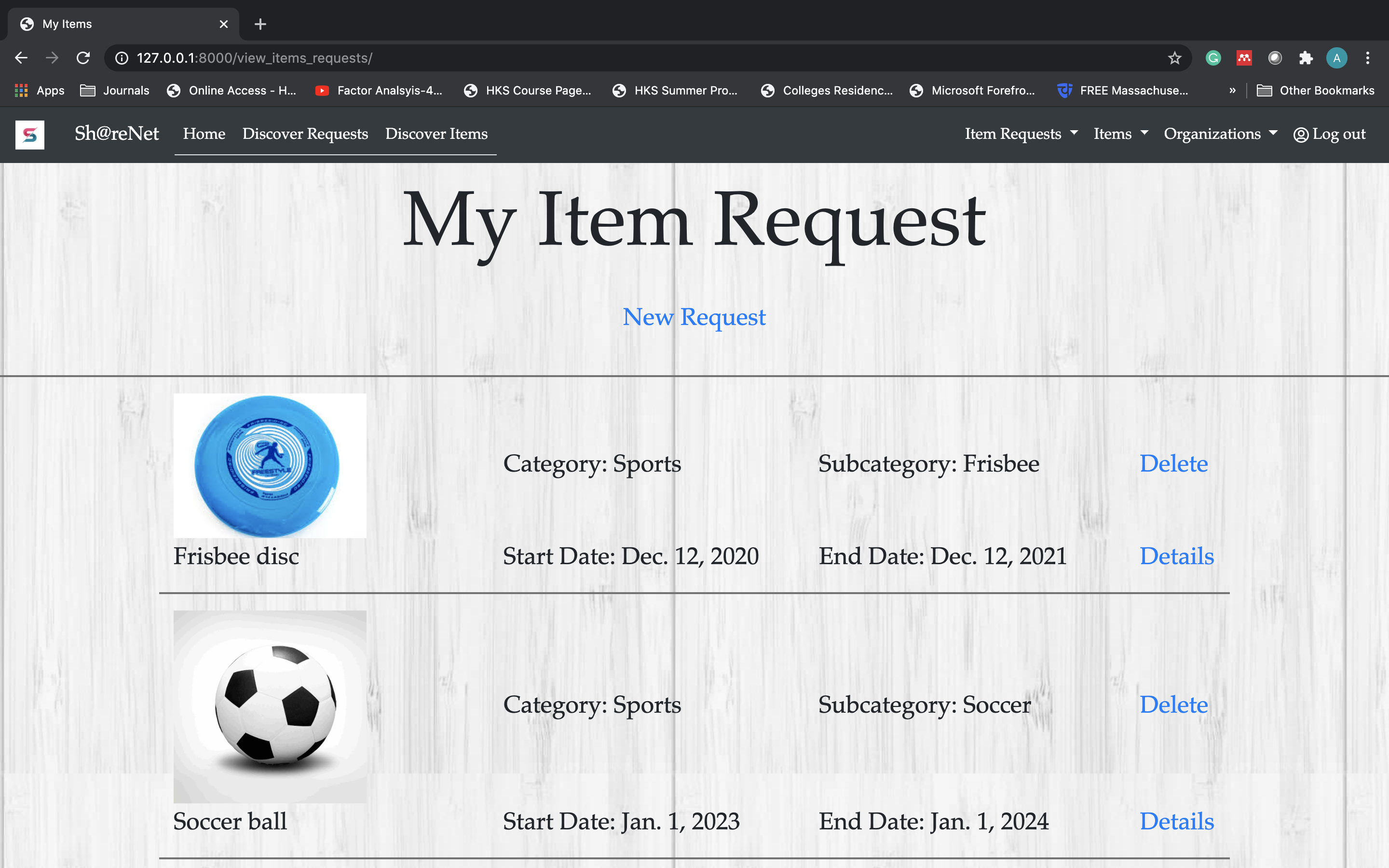1389x868 pixels.
Task: Delete the Frisbee disc request
Action: [1173, 463]
